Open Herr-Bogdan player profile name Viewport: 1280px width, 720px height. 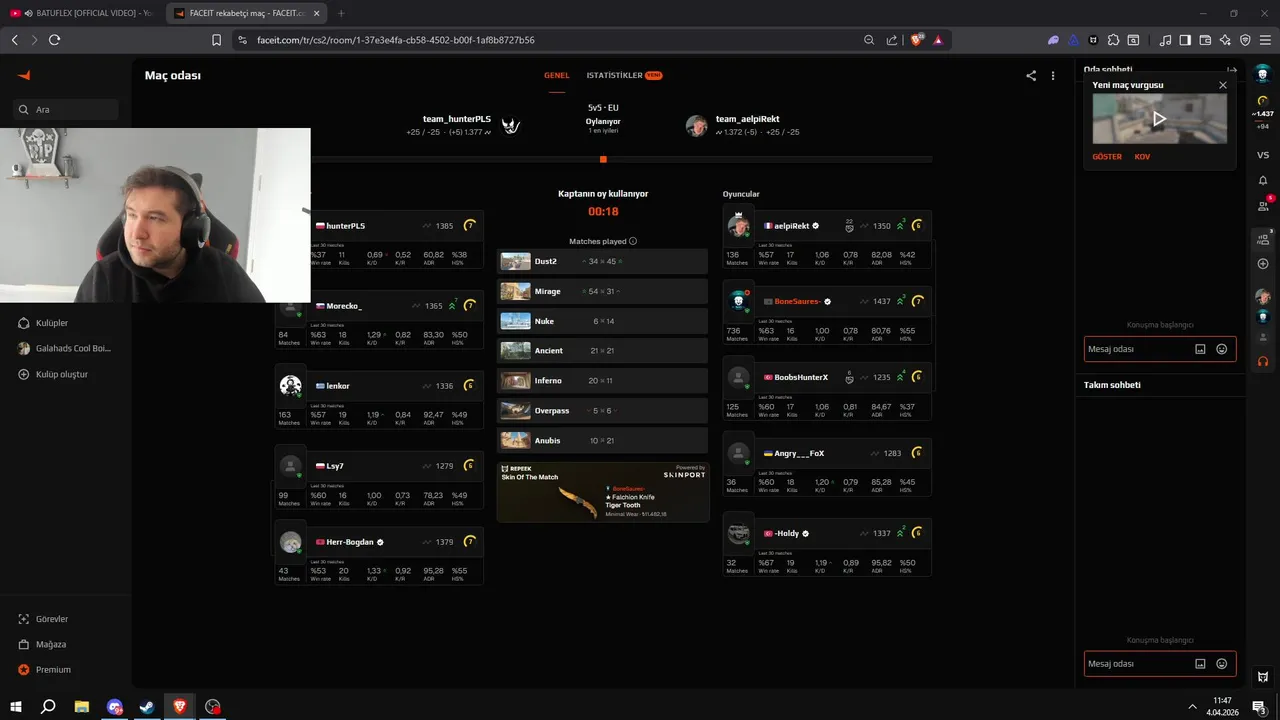click(x=350, y=542)
